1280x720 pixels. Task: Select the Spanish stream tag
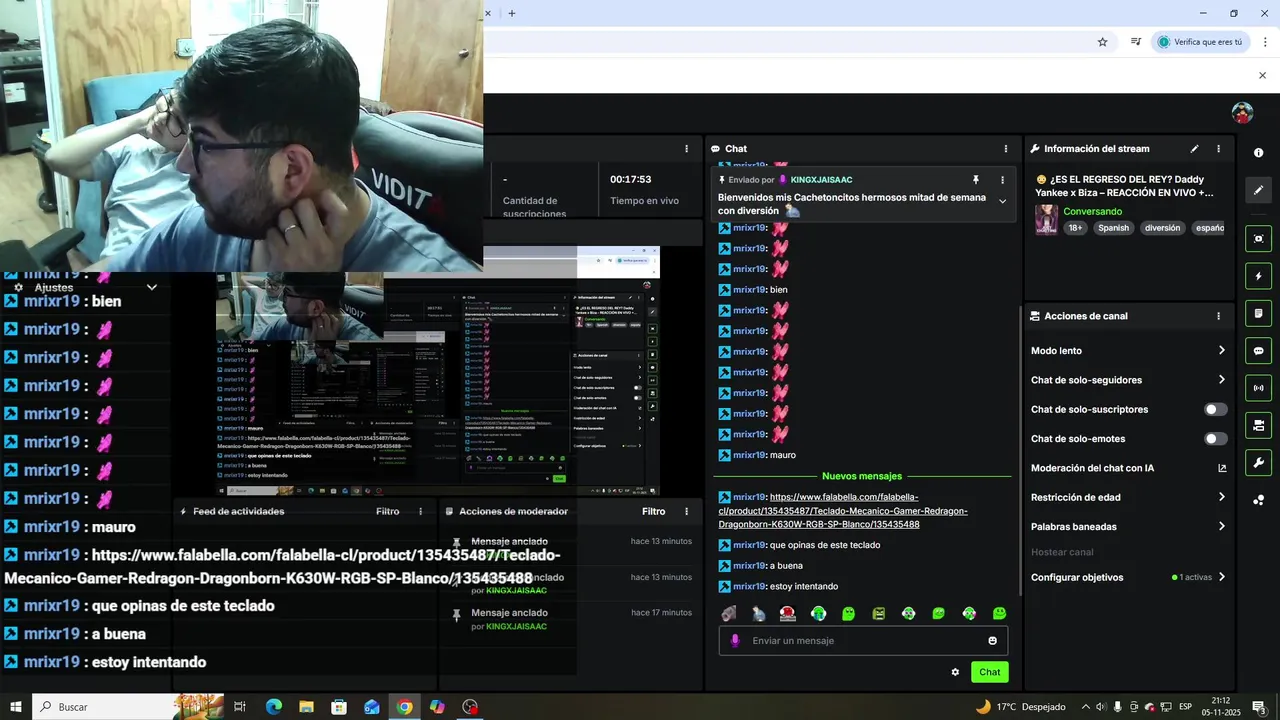[1113, 228]
